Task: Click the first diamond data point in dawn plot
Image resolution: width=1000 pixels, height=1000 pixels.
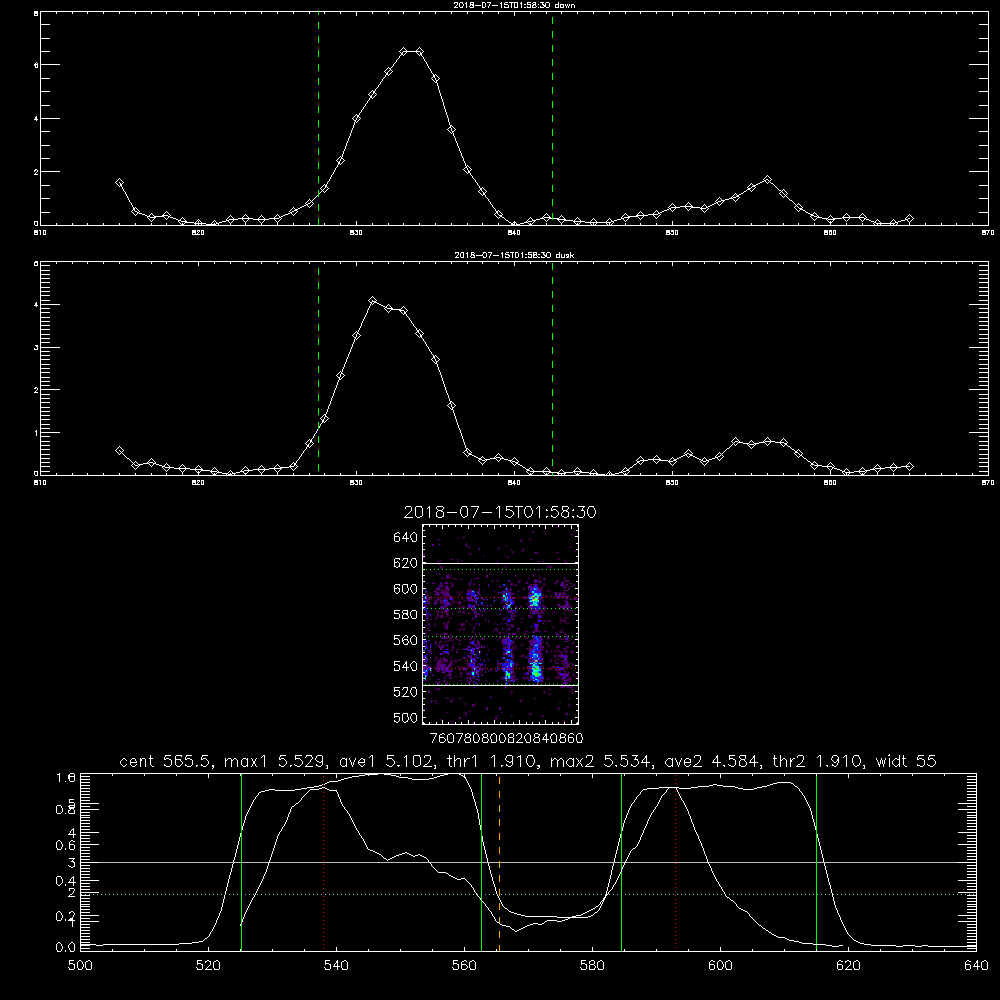Action: click(x=119, y=182)
